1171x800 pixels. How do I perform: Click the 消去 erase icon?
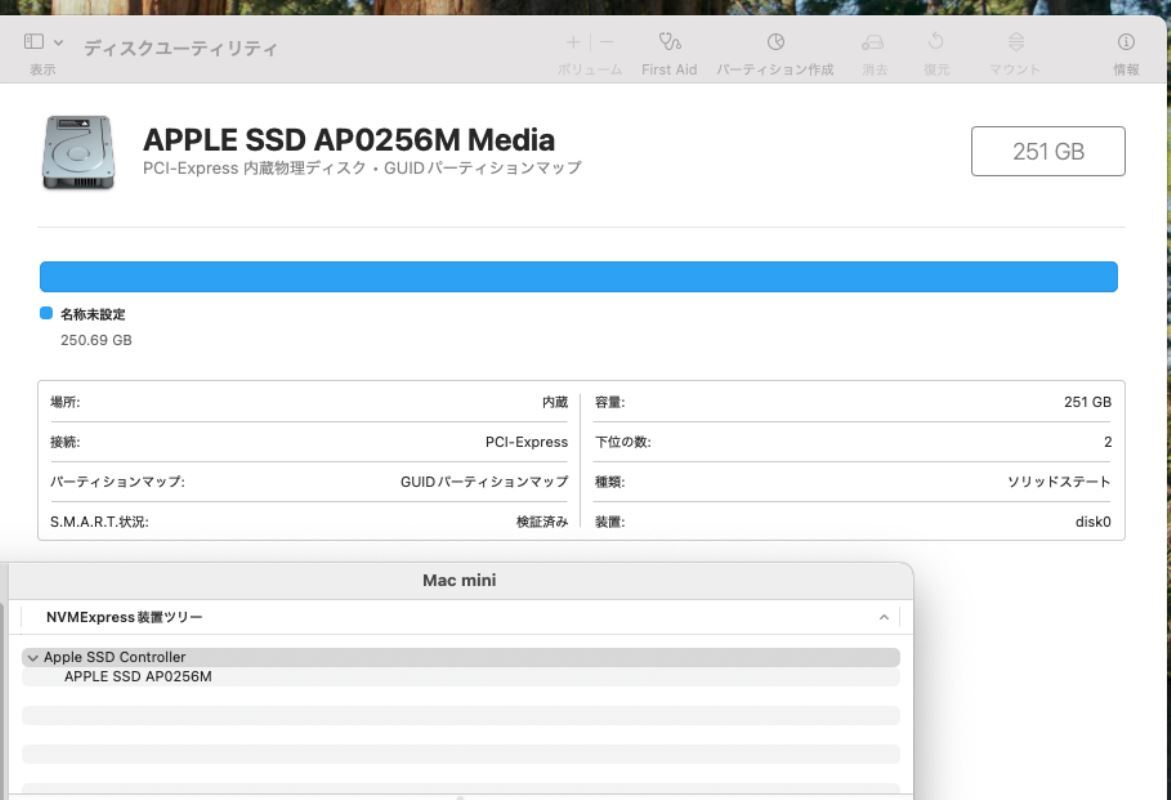pos(873,42)
